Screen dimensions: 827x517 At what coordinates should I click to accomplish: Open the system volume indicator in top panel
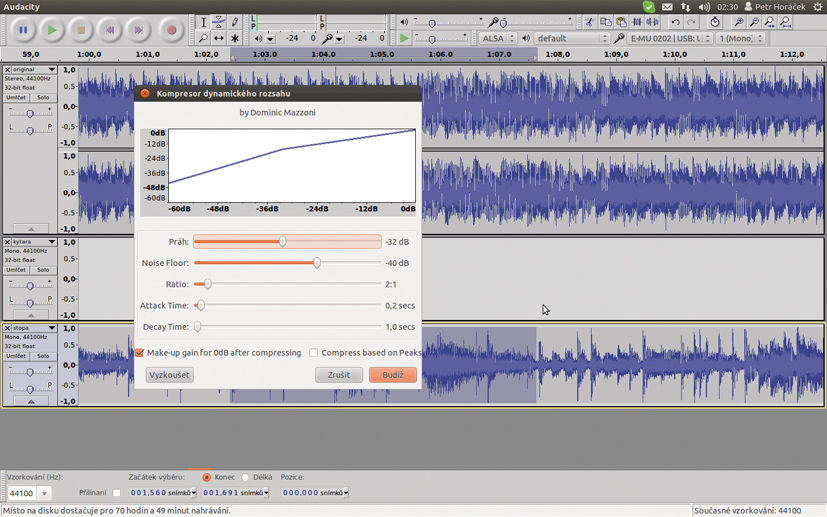click(704, 7)
